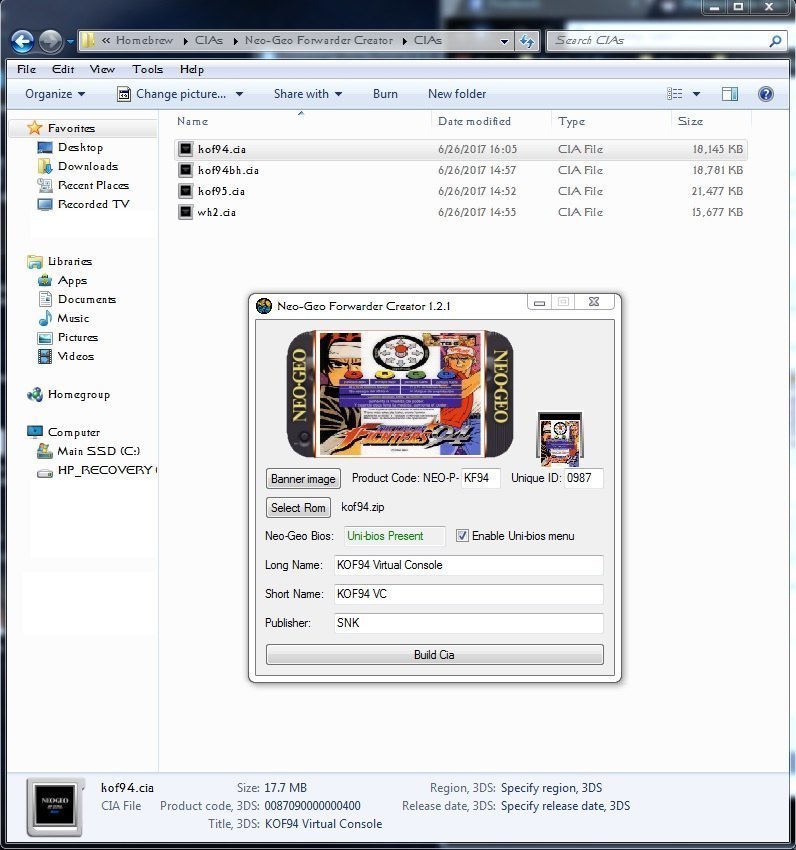796x850 pixels.
Task: Select Libraries in the navigation pane
Action: [70, 261]
